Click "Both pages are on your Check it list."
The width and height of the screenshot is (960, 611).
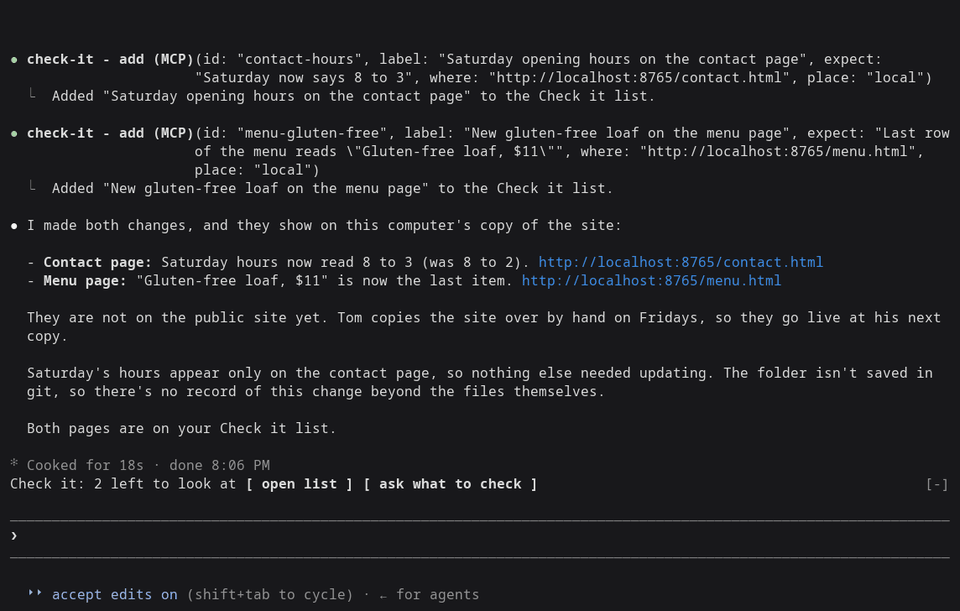tap(181, 429)
